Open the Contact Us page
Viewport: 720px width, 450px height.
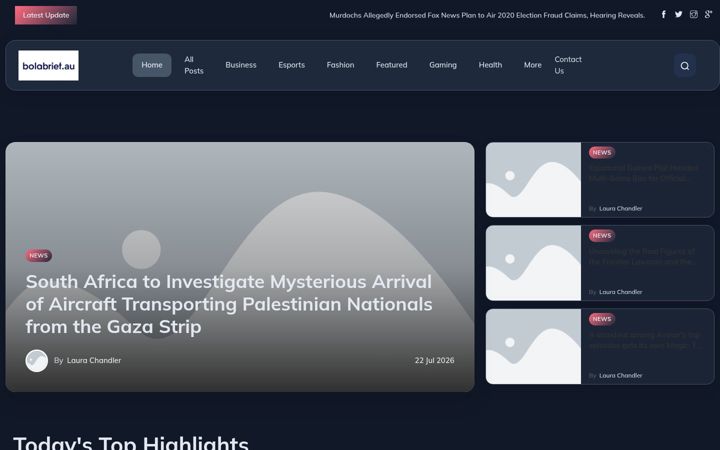click(x=568, y=65)
